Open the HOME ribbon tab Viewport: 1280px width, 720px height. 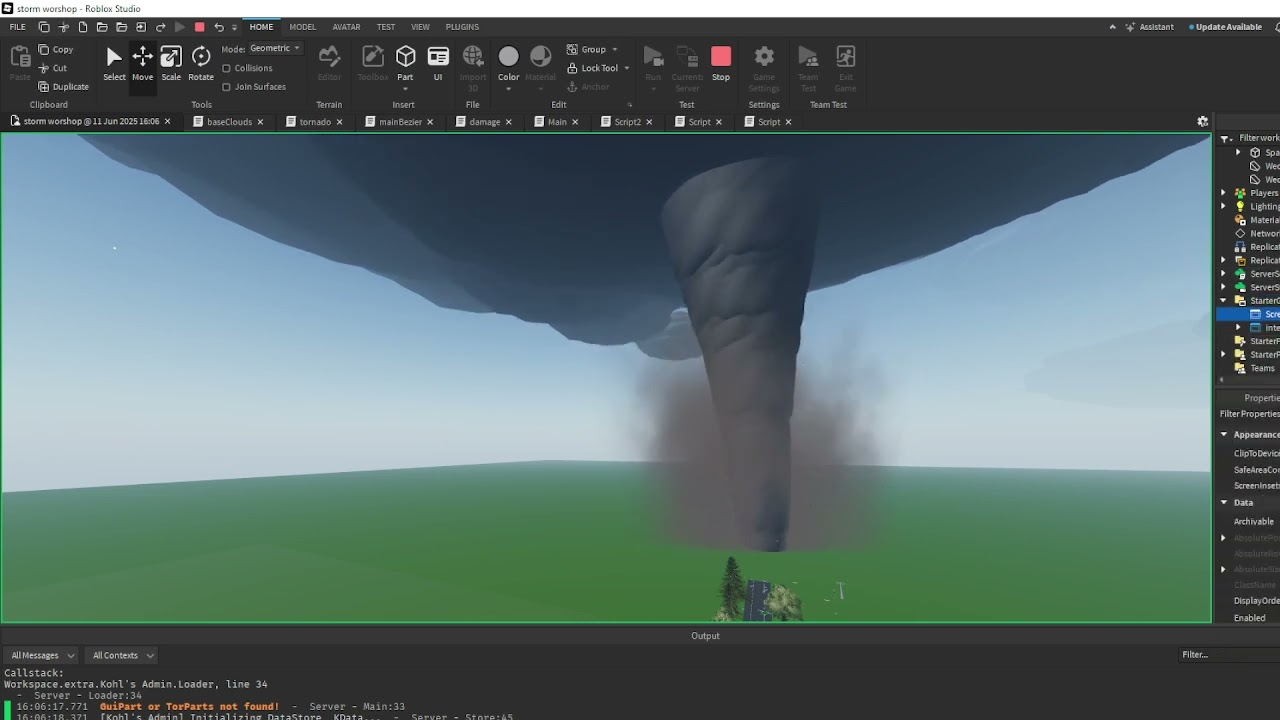click(x=261, y=27)
